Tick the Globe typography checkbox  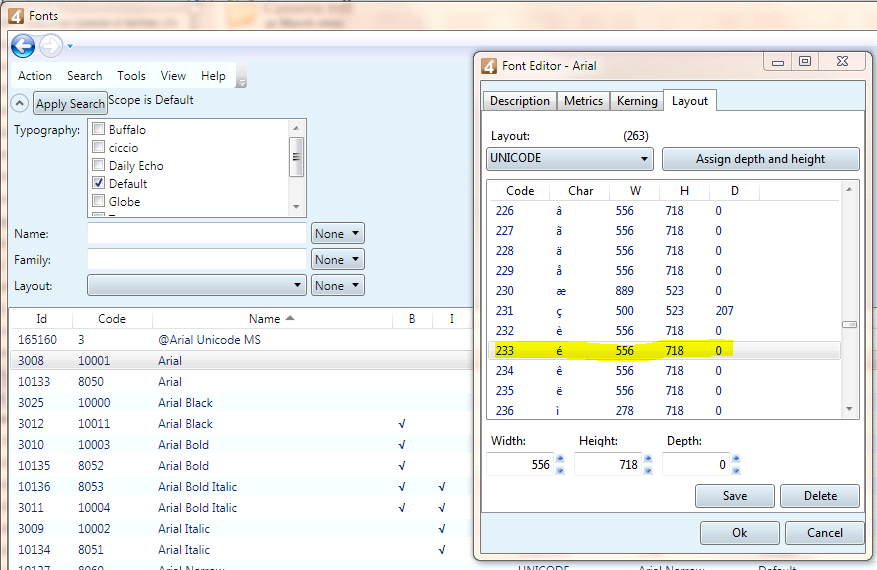coord(98,200)
